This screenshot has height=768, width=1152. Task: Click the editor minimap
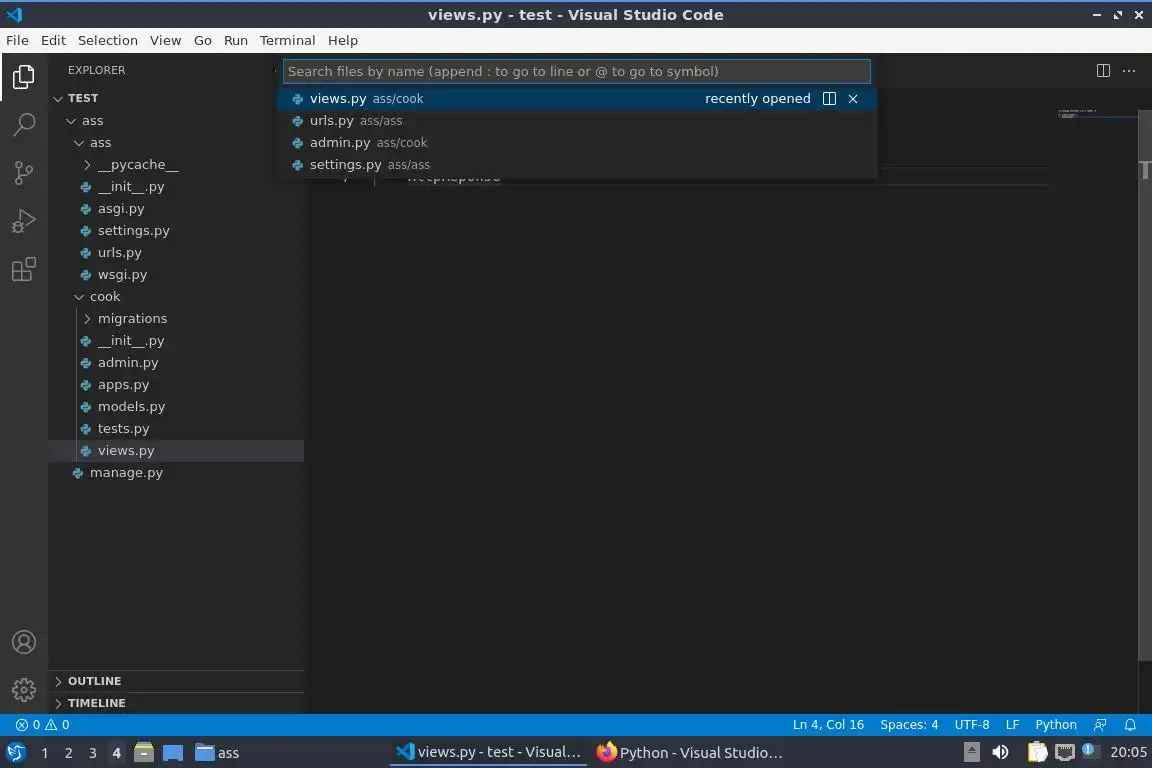click(1097, 115)
